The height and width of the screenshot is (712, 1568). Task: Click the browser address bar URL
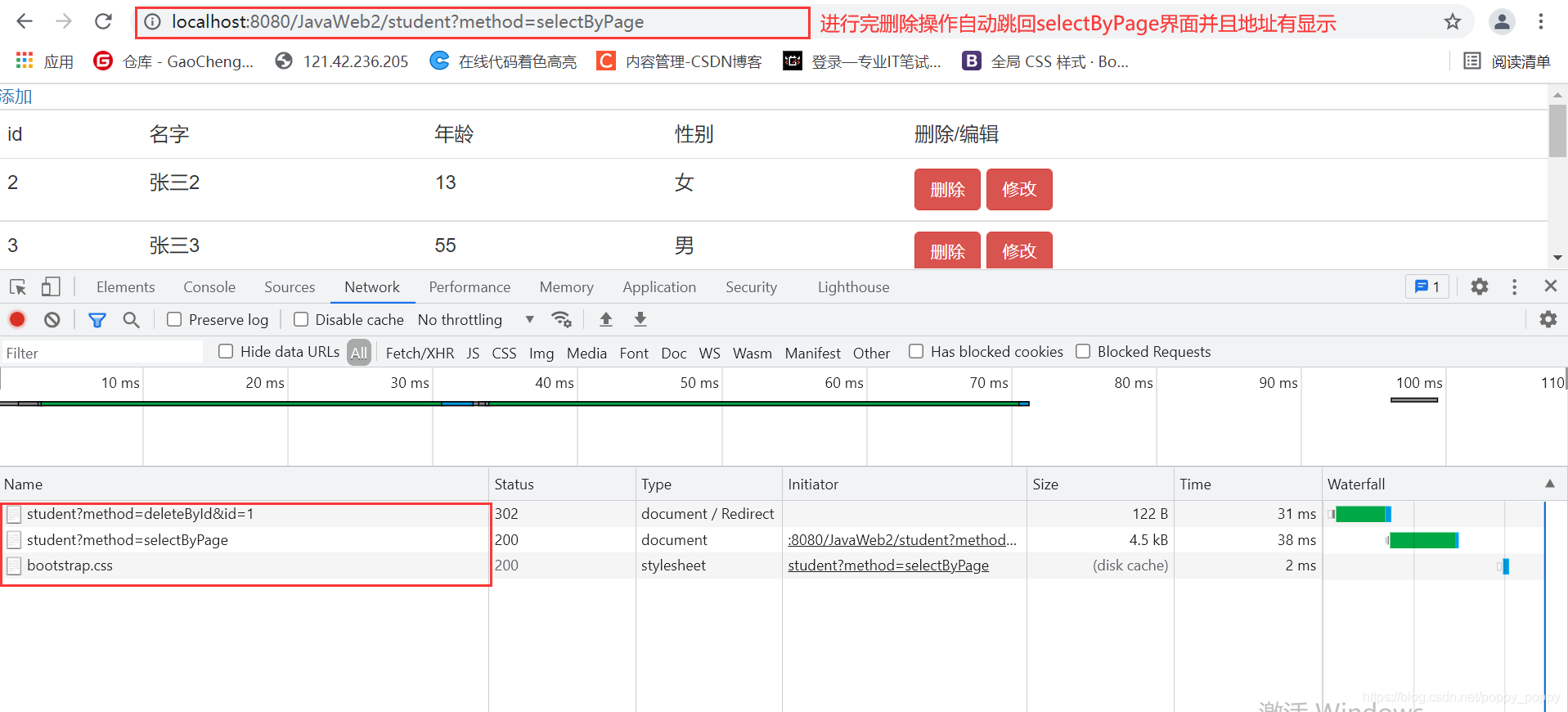pyautogui.click(x=407, y=22)
